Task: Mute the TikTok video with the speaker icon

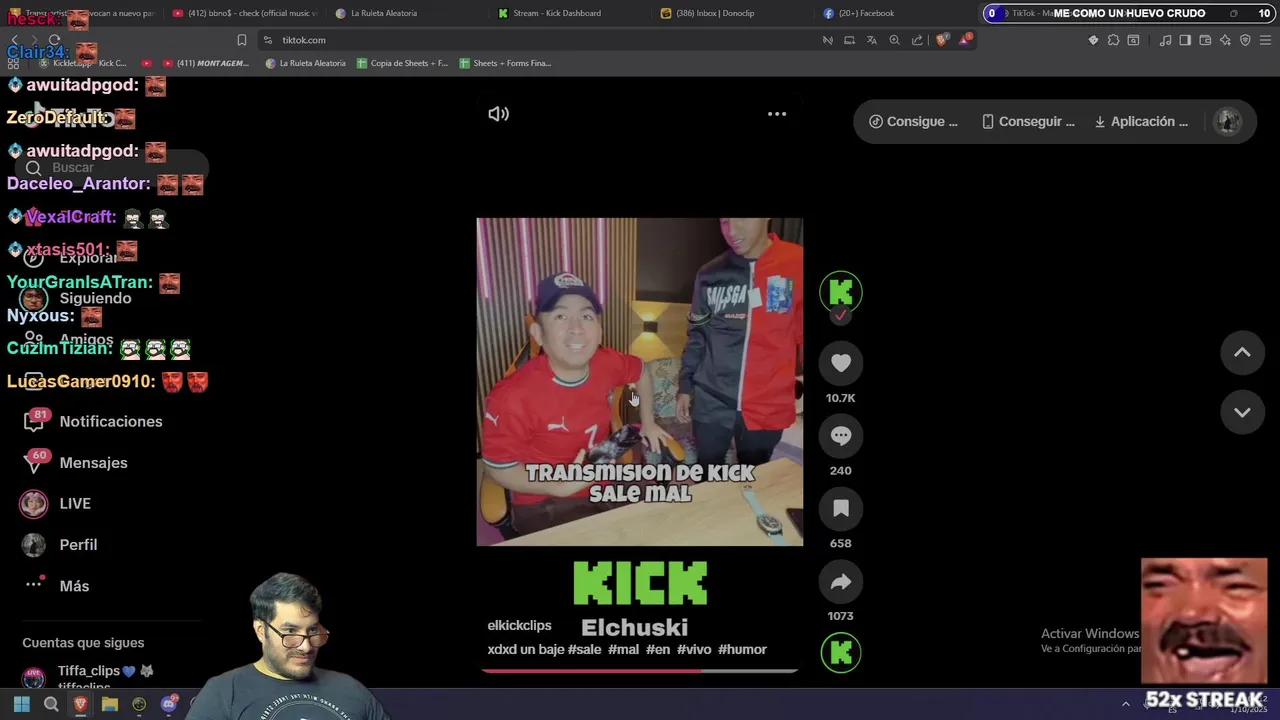Action: (498, 114)
